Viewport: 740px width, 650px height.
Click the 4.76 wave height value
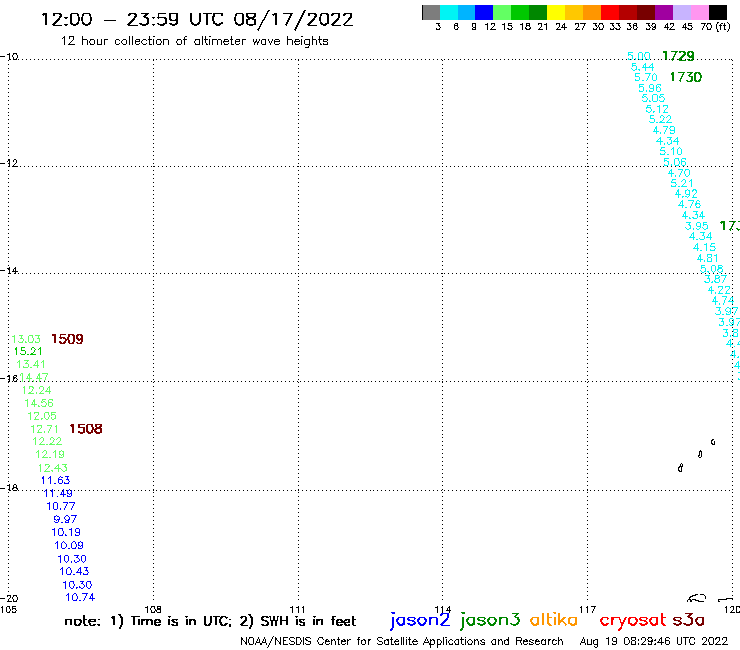[690, 204]
